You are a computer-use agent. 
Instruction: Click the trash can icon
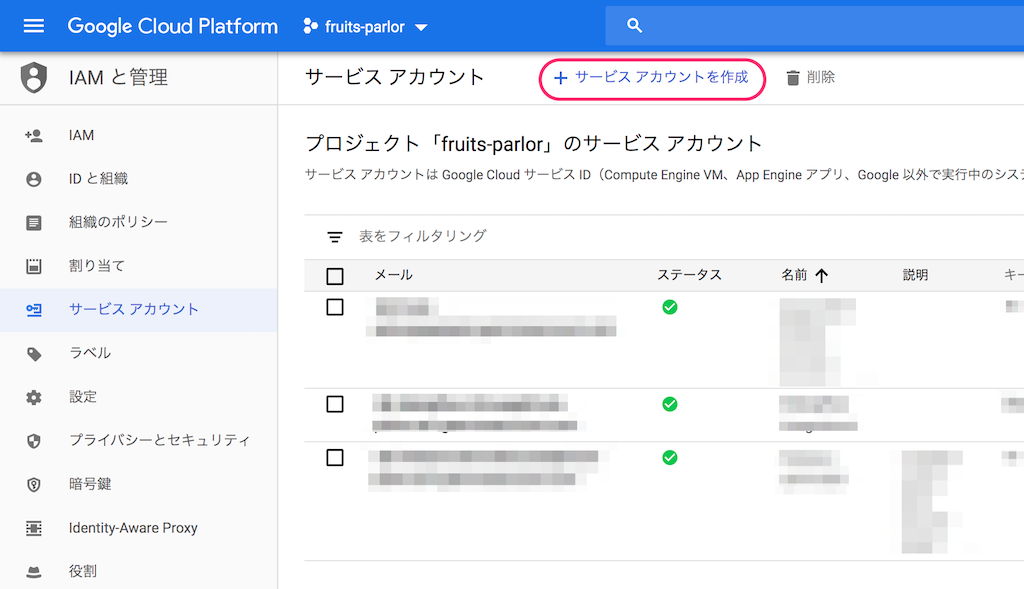[793, 78]
